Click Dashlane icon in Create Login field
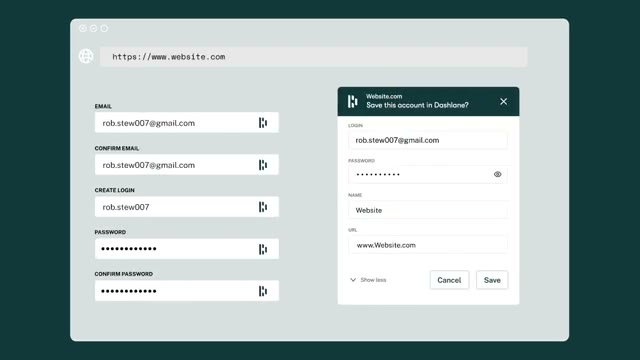 point(263,207)
